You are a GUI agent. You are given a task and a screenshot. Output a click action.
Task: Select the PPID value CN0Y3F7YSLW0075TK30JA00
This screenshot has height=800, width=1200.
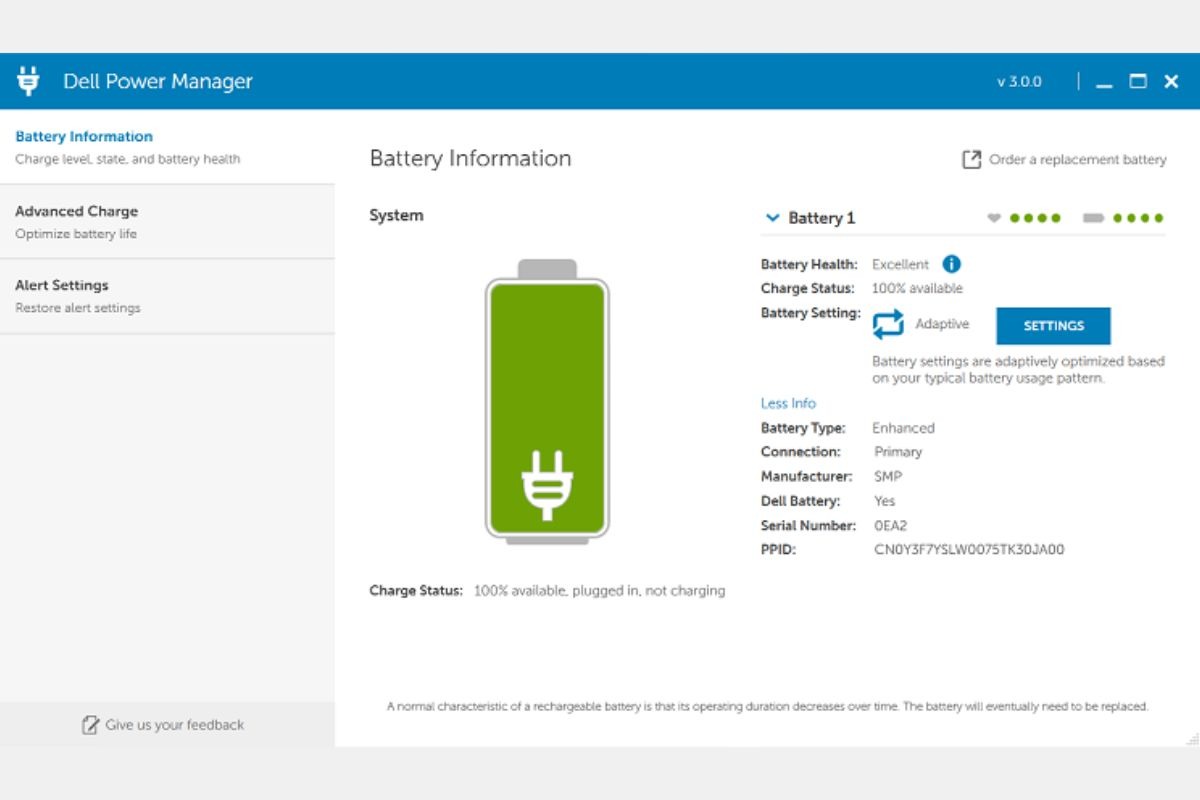pyautogui.click(x=969, y=549)
